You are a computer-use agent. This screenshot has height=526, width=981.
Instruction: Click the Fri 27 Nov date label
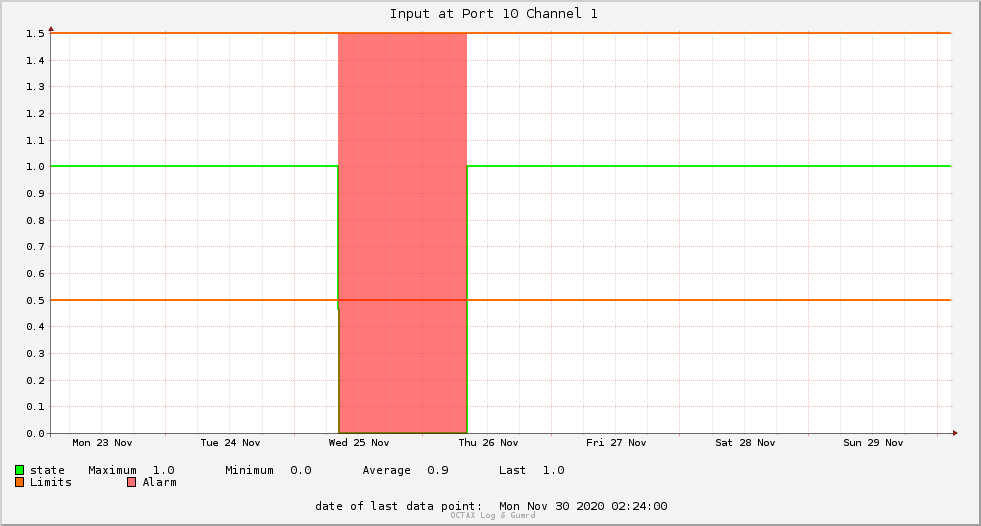coord(616,443)
